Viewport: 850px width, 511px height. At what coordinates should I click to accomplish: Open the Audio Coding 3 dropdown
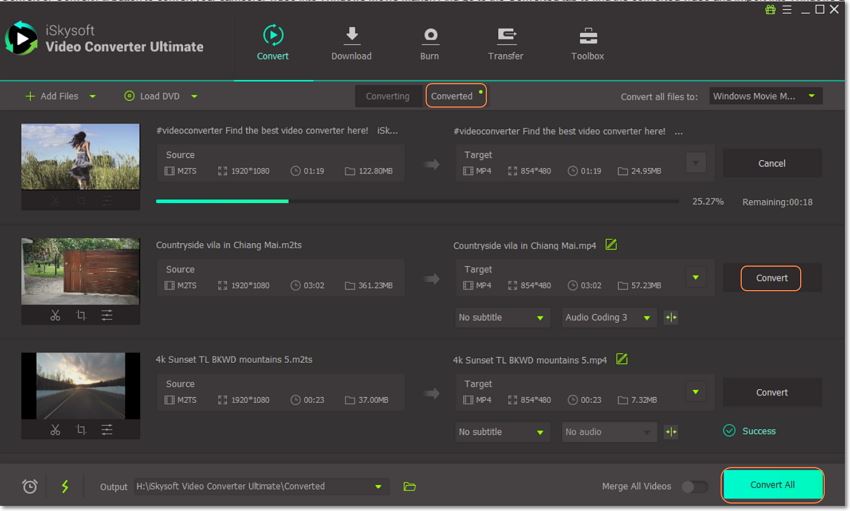pyautogui.click(x=608, y=317)
